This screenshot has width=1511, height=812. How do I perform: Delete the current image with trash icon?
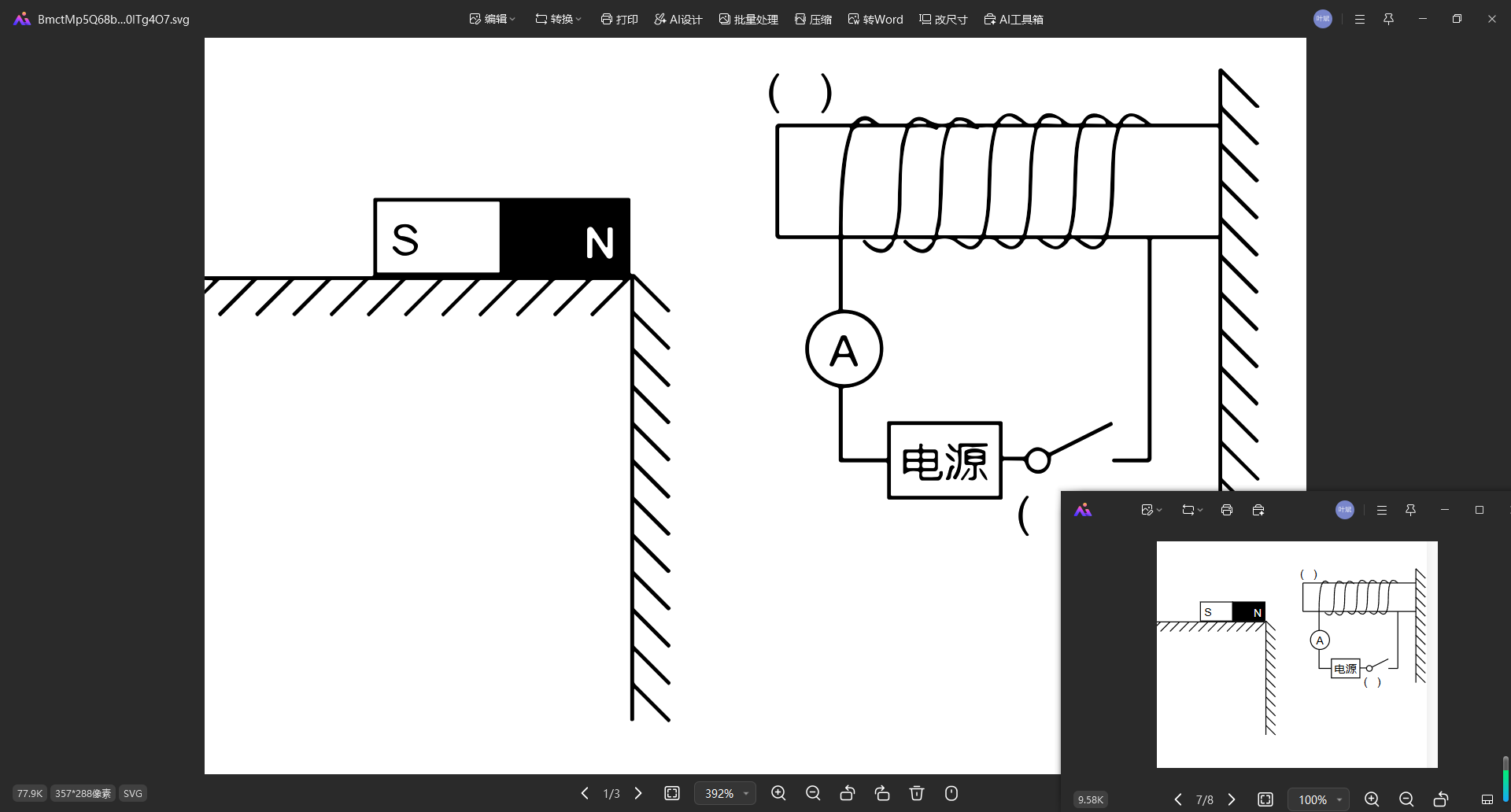pos(917,793)
